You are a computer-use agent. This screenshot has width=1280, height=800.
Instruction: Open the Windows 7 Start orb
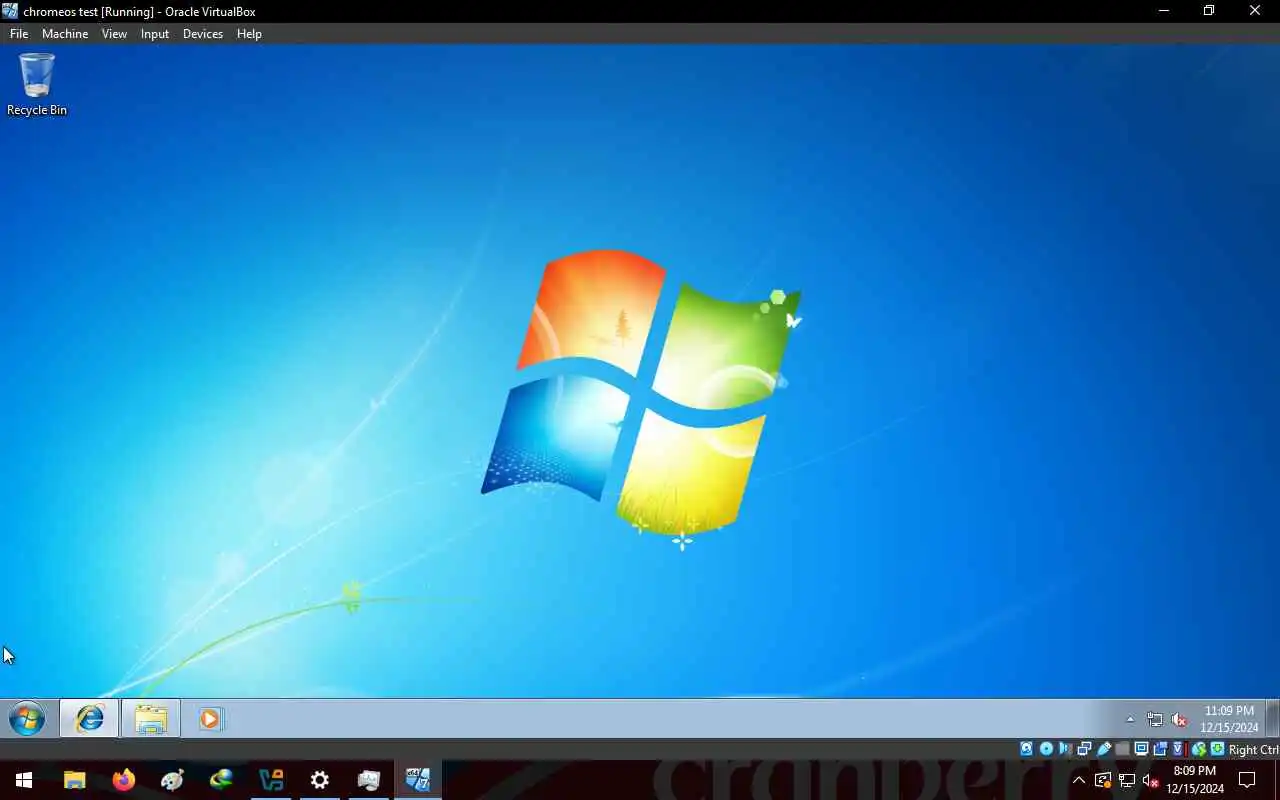[x=27, y=718]
